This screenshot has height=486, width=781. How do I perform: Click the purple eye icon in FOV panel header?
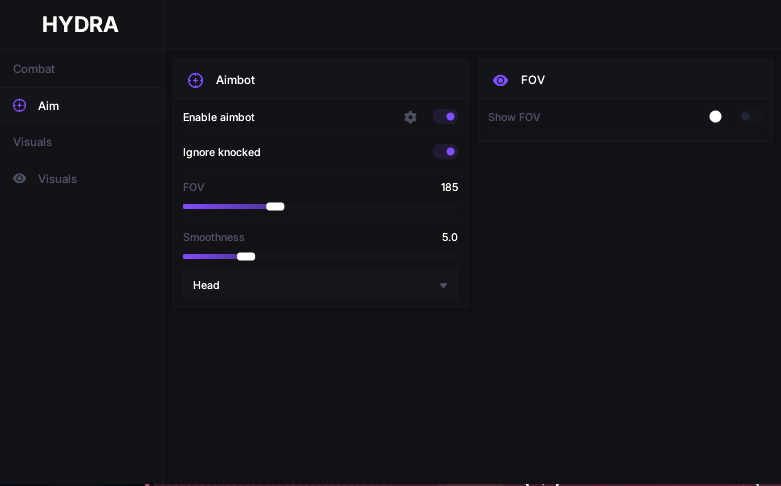(x=500, y=80)
